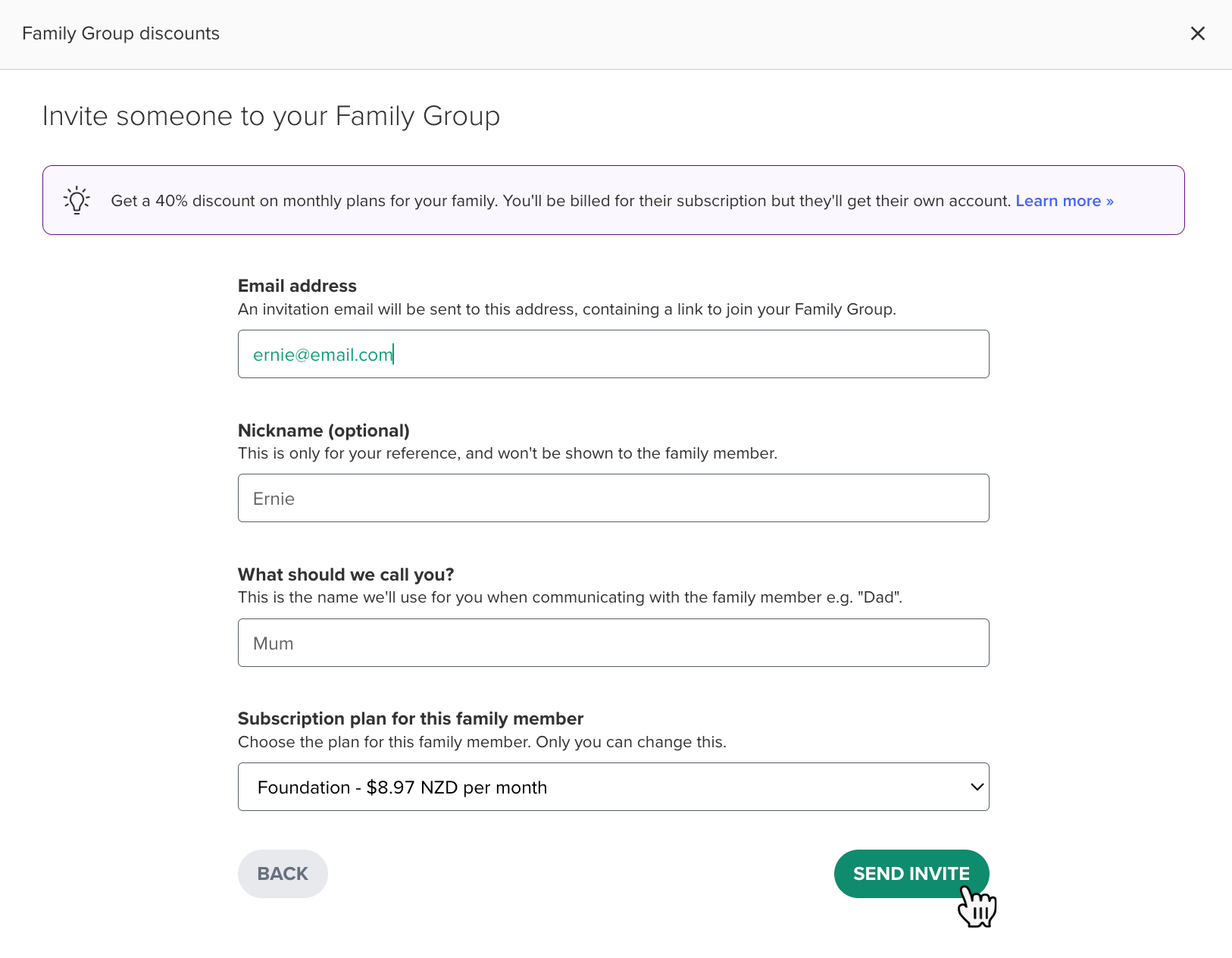Click the Family Group discounts header text
Image resolution: width=1232 pixels, height=958 pixels.
tap(120, 33)
